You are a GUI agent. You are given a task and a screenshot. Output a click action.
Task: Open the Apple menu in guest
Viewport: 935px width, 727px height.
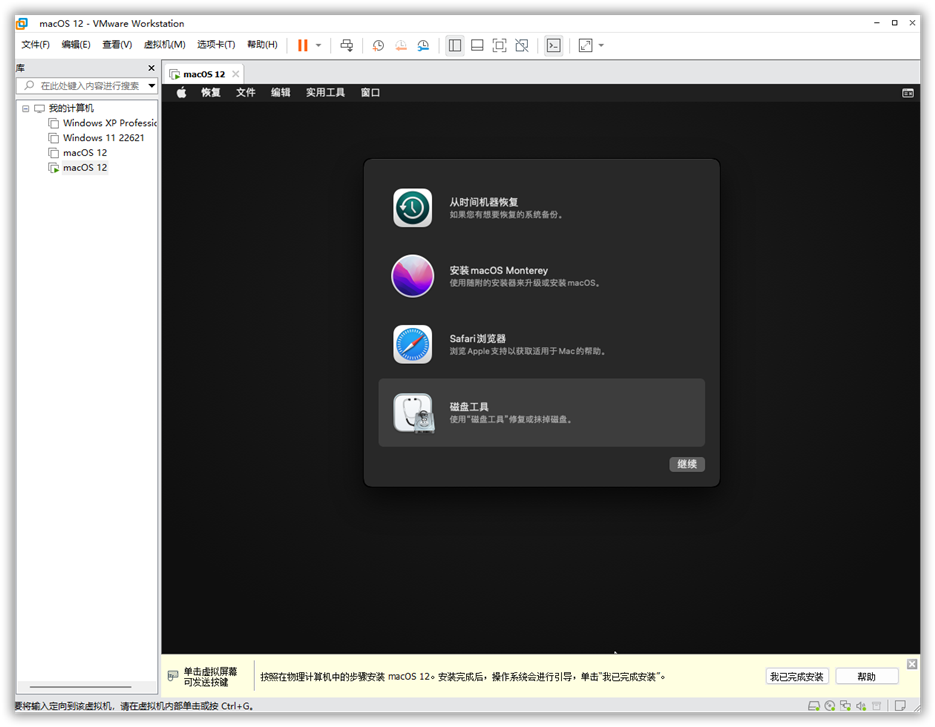[181, 92]
